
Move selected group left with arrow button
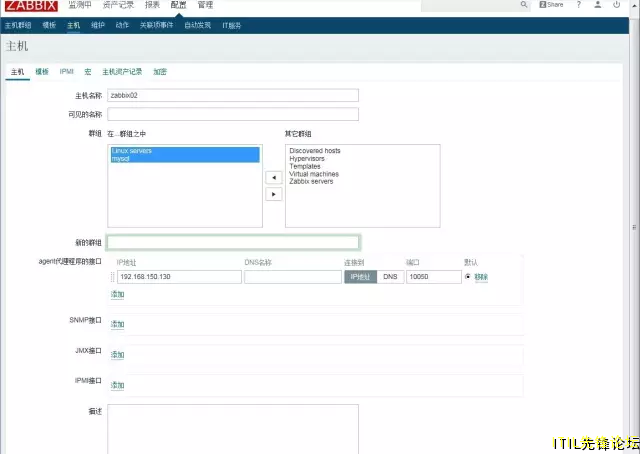(274, 178)
